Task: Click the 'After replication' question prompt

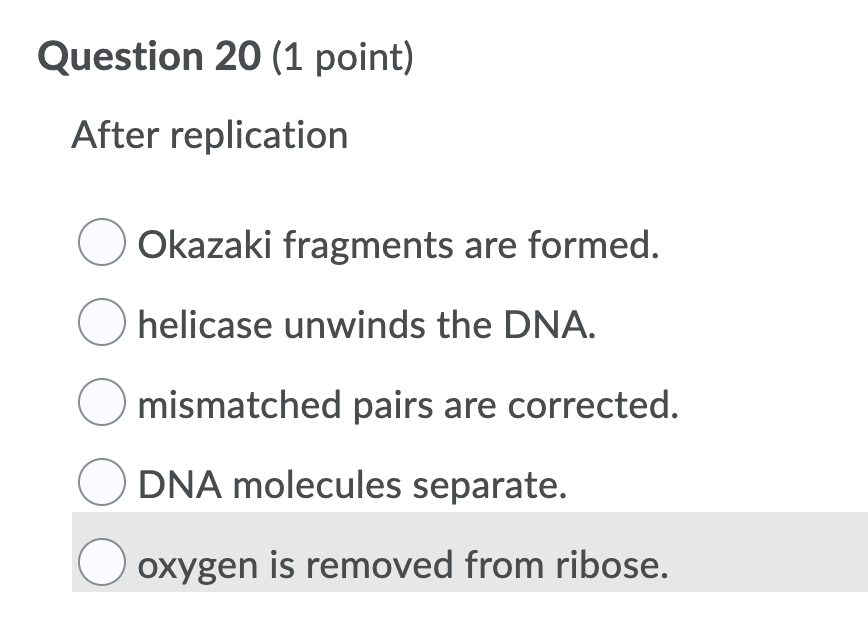Action: [210, 135]
